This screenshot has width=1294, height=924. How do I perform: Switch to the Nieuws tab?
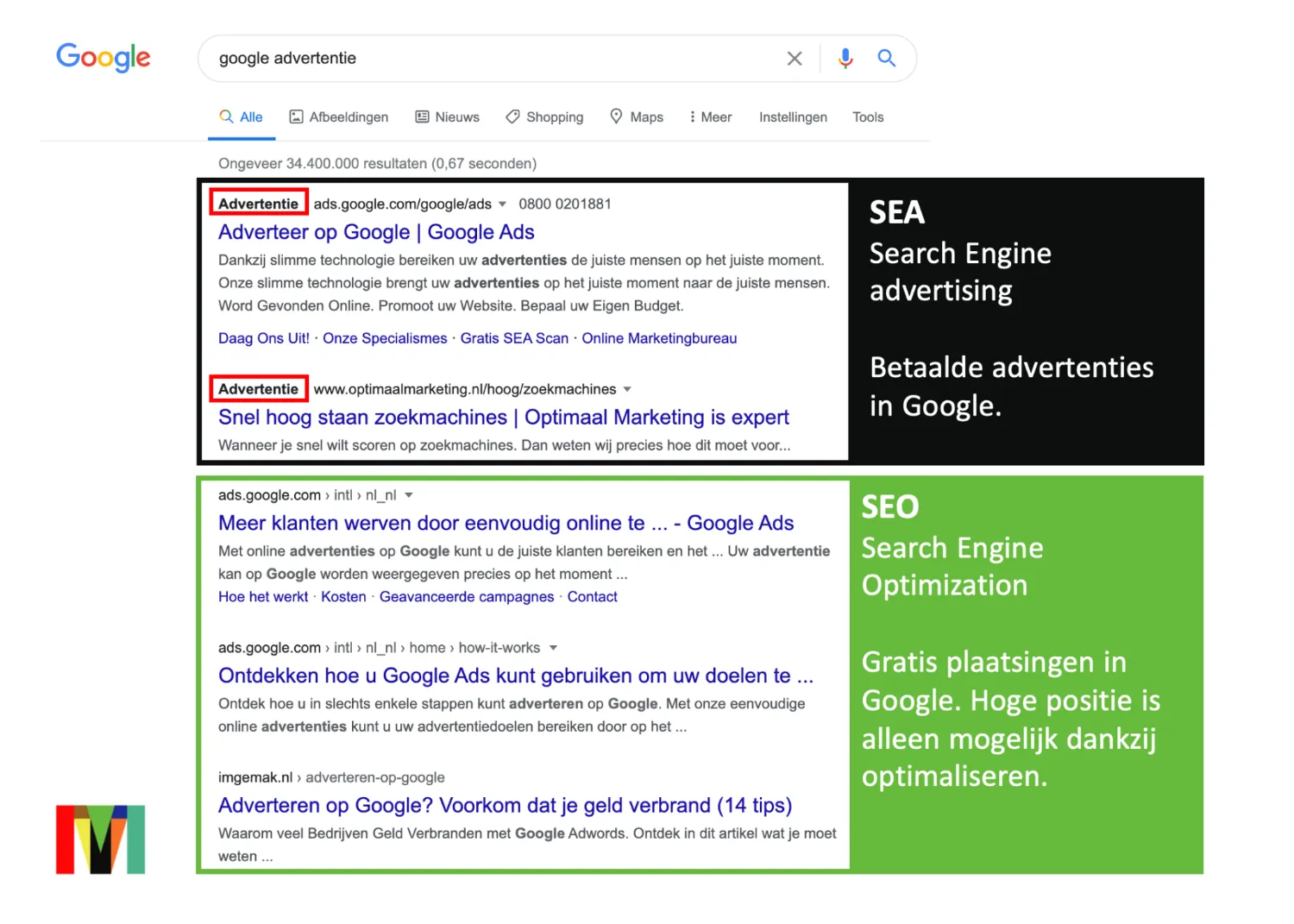[x=447, y=117]
